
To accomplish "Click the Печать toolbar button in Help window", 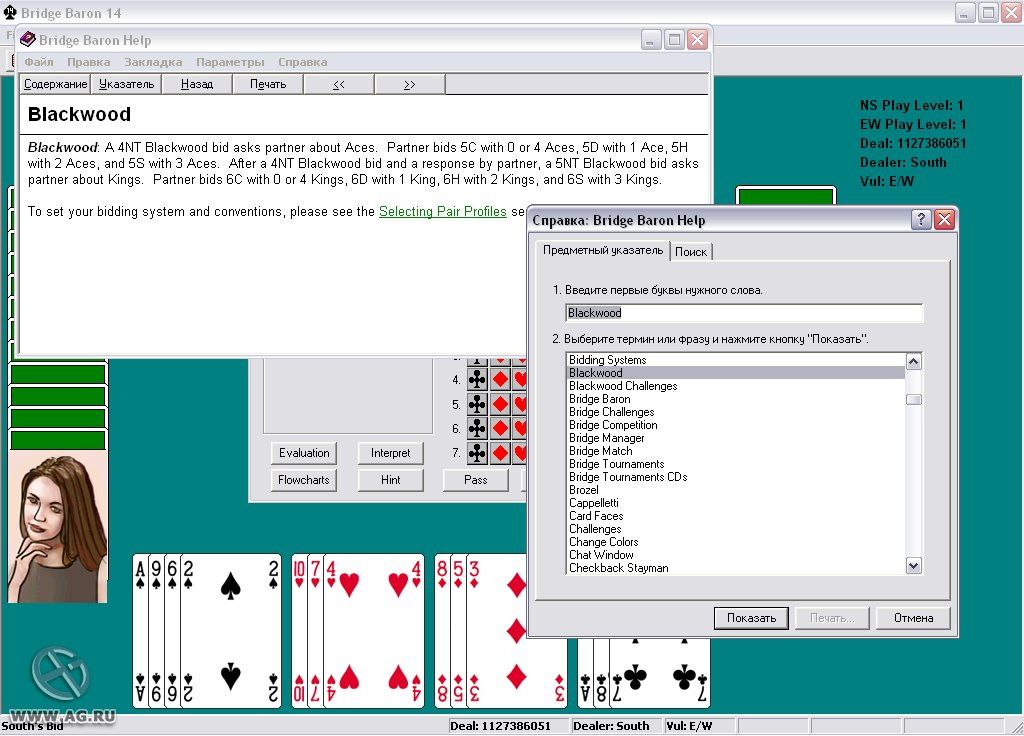I will point(268,84).
